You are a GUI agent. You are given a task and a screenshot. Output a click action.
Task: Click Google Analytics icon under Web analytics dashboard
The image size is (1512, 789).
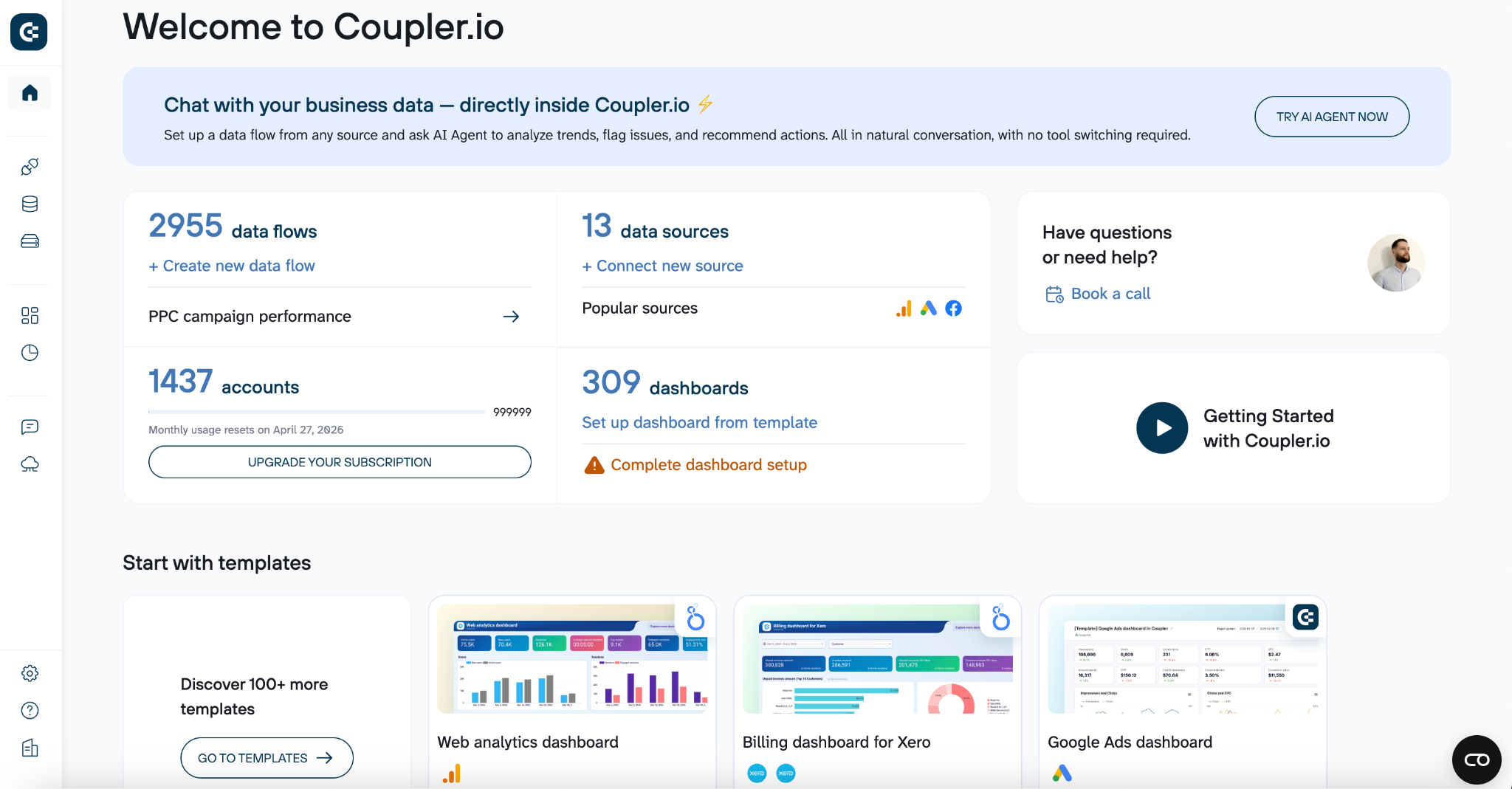click(452, 774)
